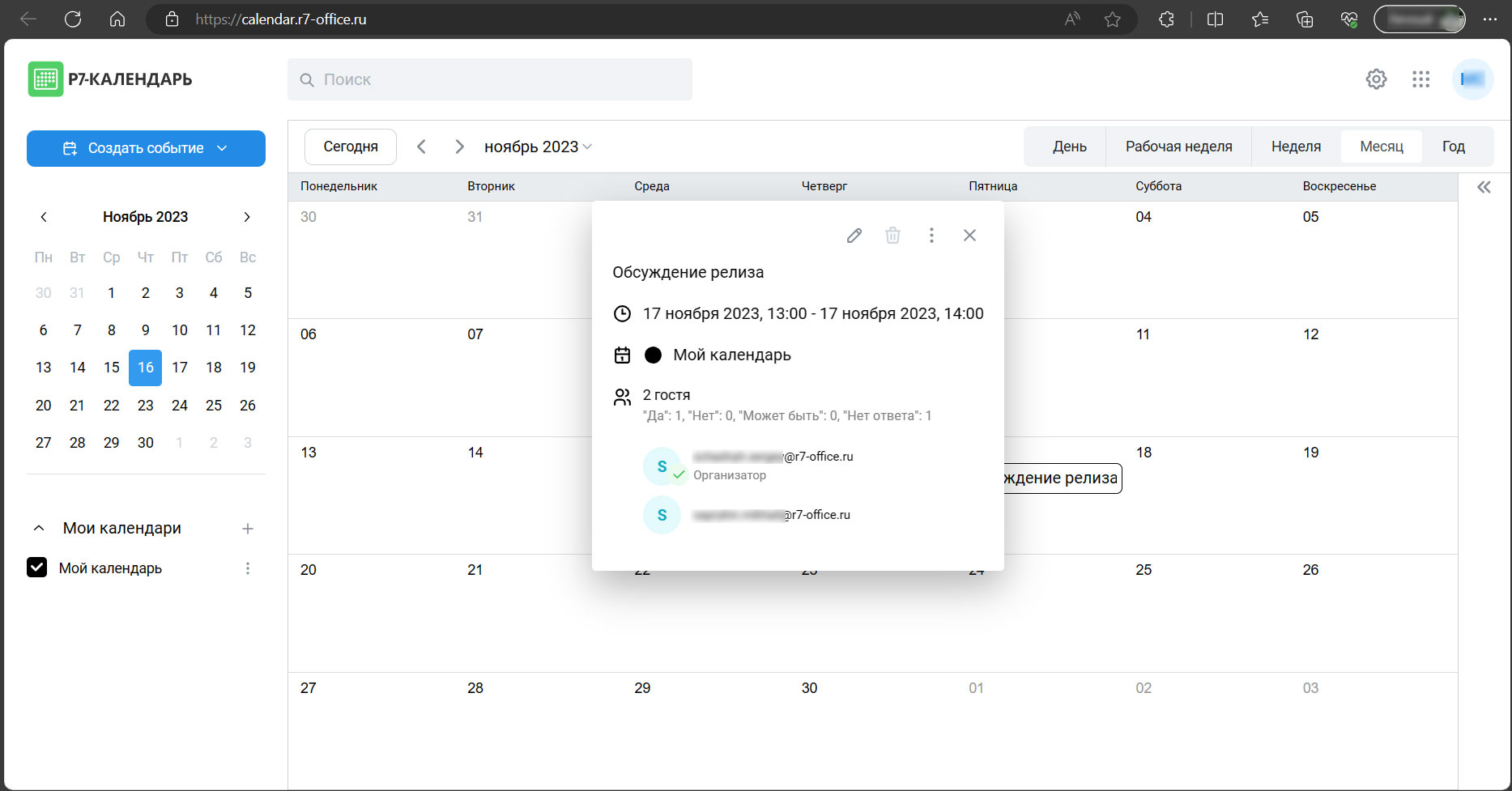Click the Сегодня button
This screenshot has width=1512, height=791.
351,147
